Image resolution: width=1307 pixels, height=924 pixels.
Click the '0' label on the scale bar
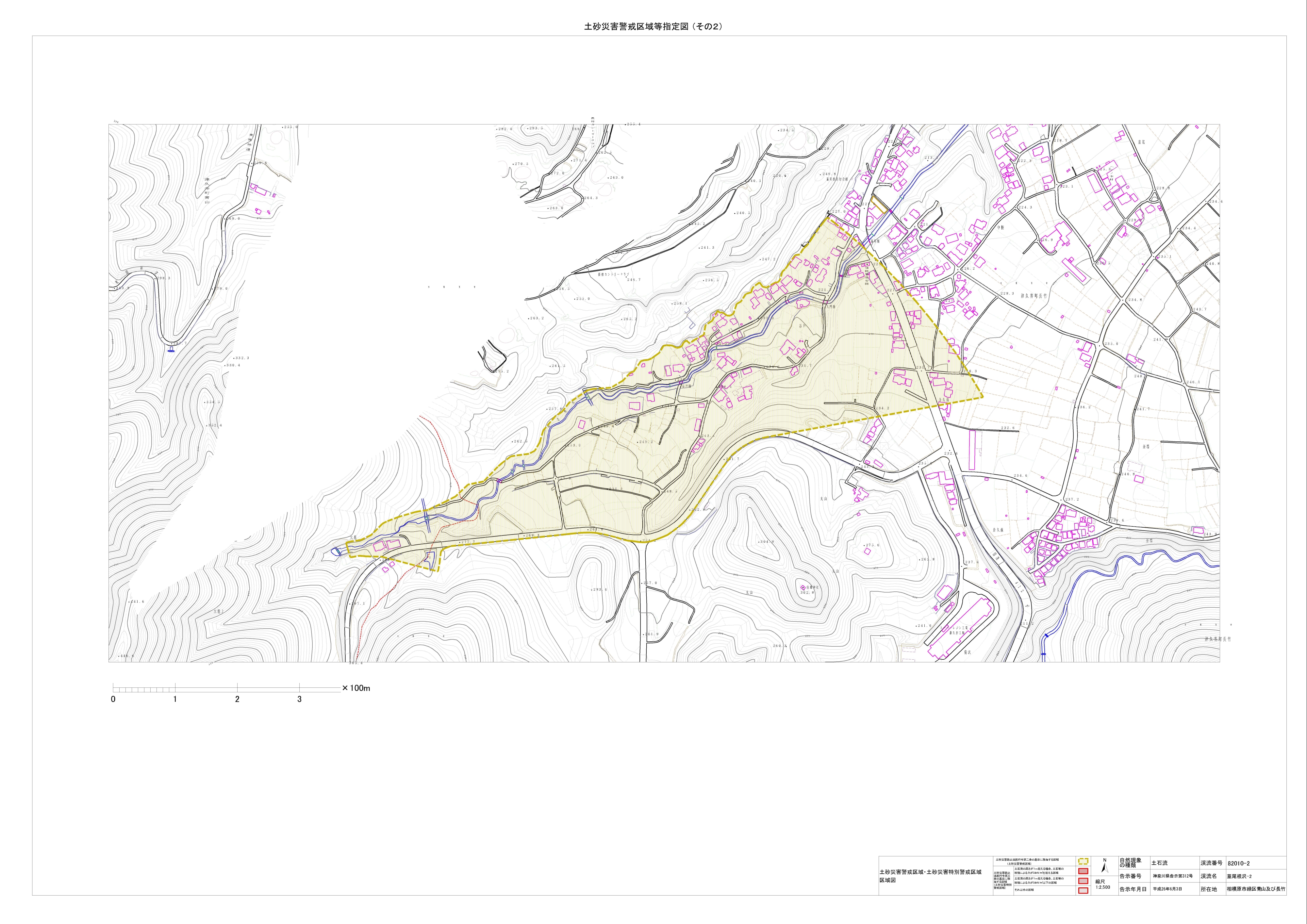(113, 699)
